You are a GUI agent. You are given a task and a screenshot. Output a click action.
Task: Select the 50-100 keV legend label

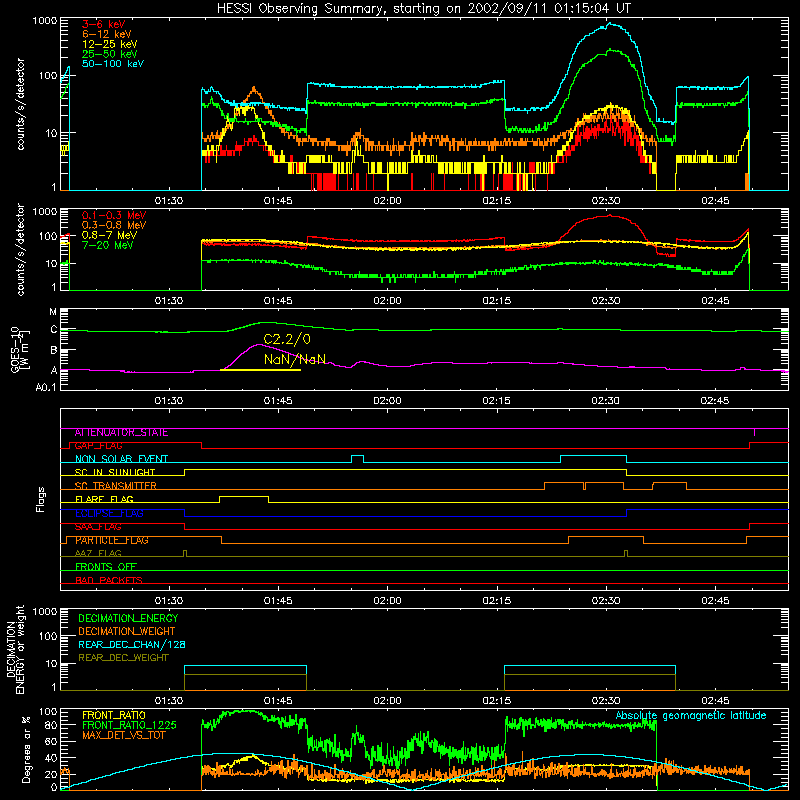point(113,64)
